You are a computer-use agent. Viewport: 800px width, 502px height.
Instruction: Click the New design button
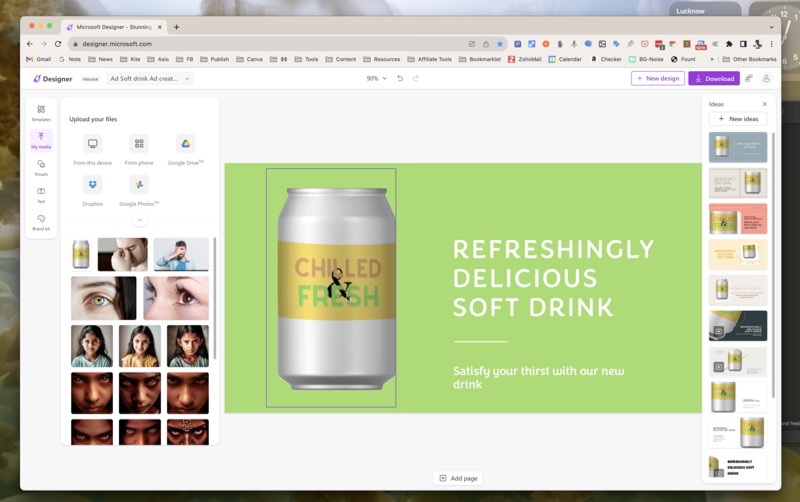pos(658,78)
